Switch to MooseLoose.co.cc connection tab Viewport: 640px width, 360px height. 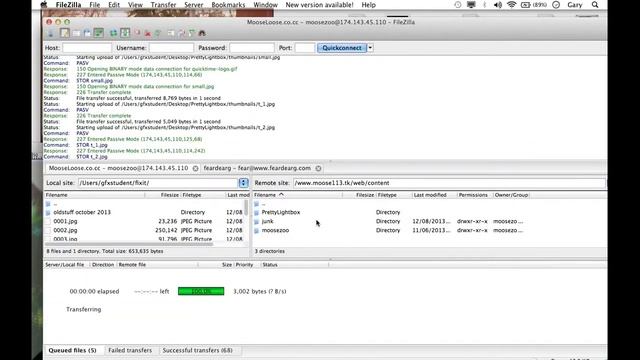pos(118,168)
